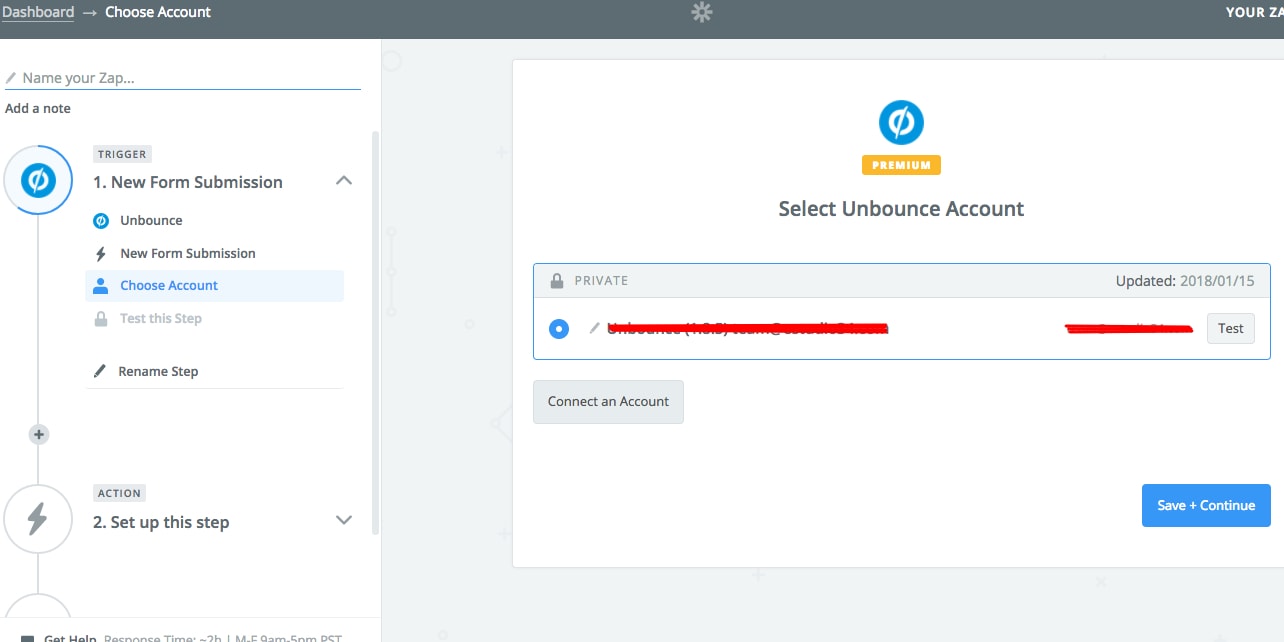1284x642 pixels.
Task: Click the lock icon beside Test this Step
Action: 100,319
